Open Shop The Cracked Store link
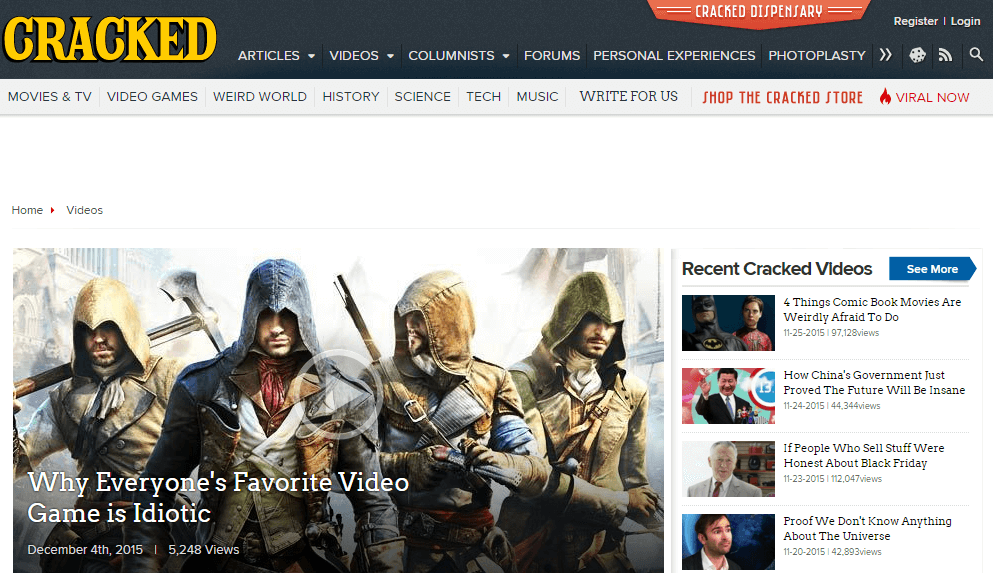The image size is (993, 573). pyautogui.click(x=782, y=97)
